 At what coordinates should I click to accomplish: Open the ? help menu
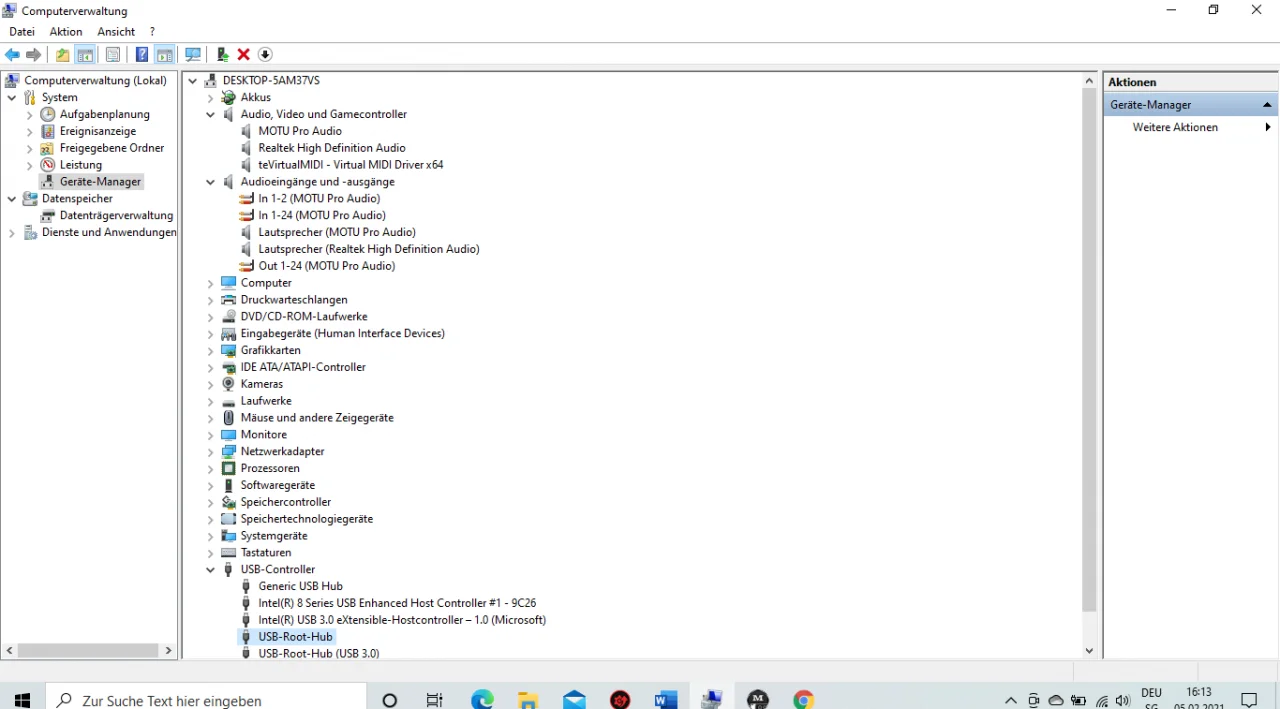(x=152, y=32)
